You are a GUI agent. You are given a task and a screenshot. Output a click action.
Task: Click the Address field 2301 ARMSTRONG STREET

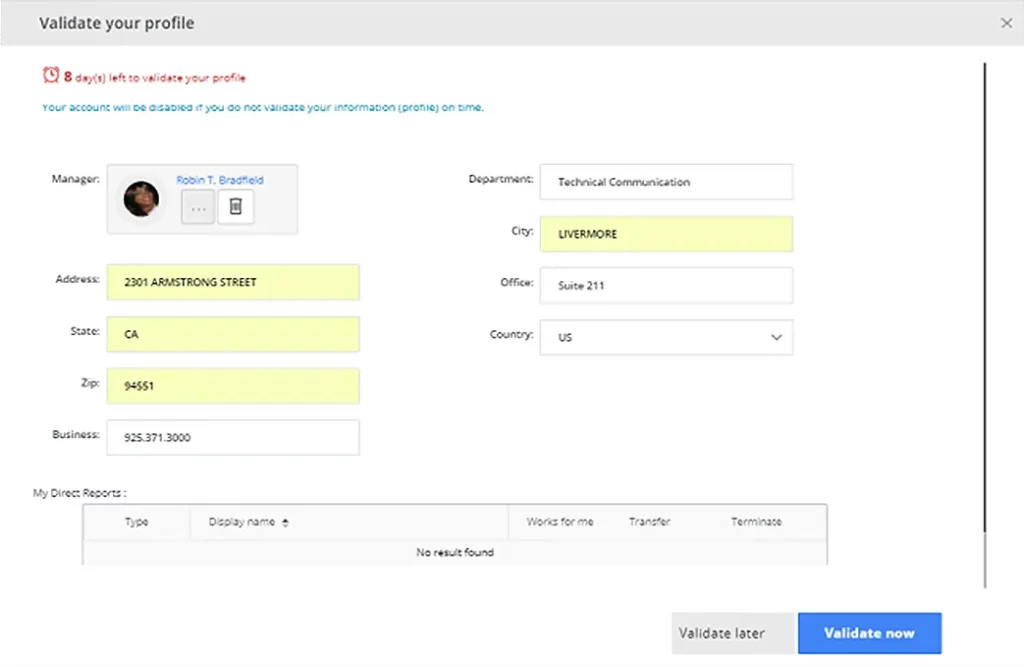tap(233, 282)
